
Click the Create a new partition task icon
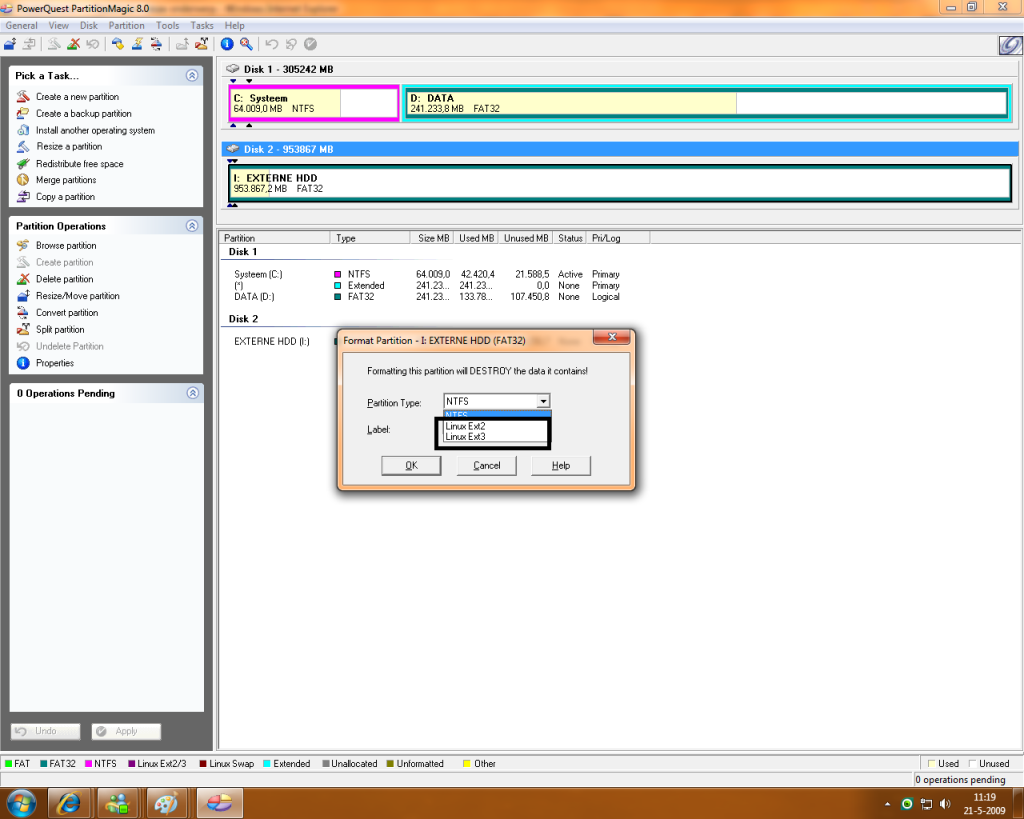coord(23,97)
